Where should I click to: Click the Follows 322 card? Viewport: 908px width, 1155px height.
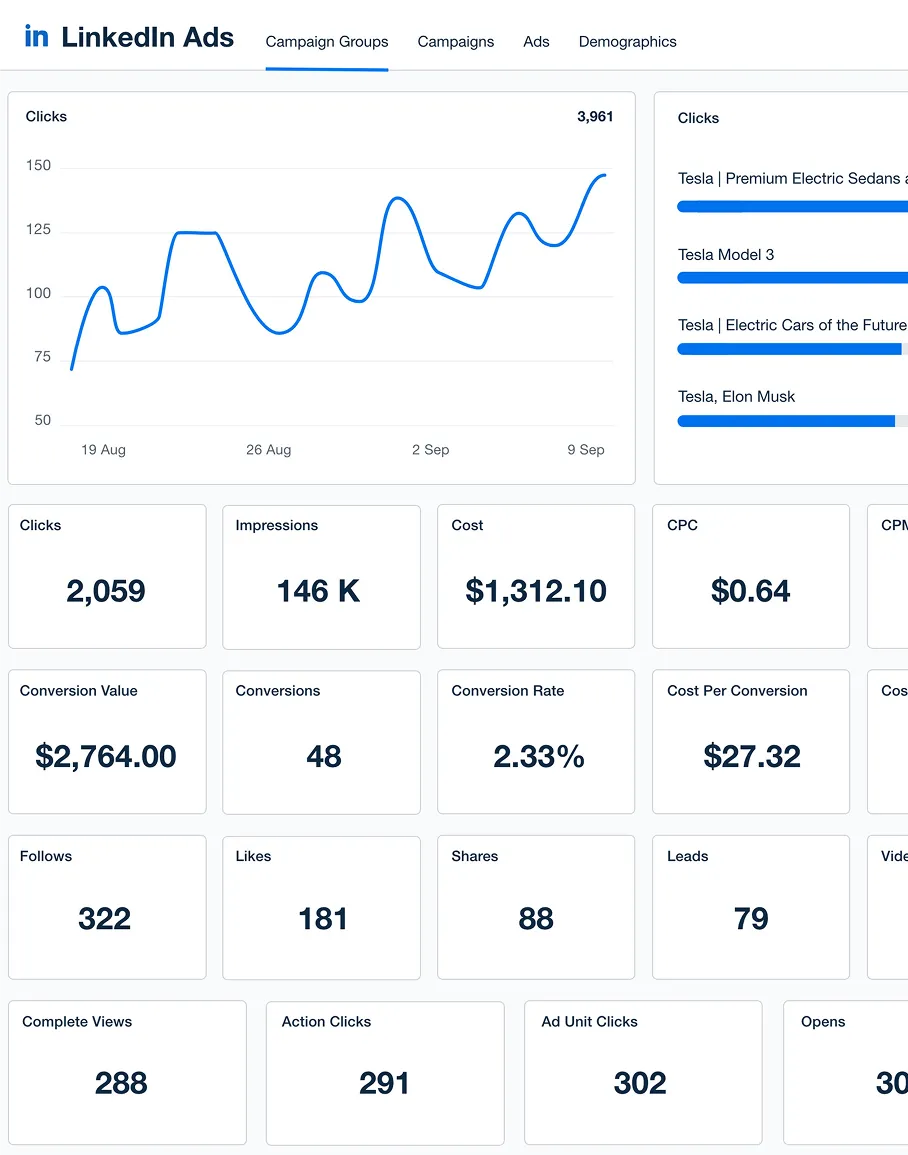108,907
